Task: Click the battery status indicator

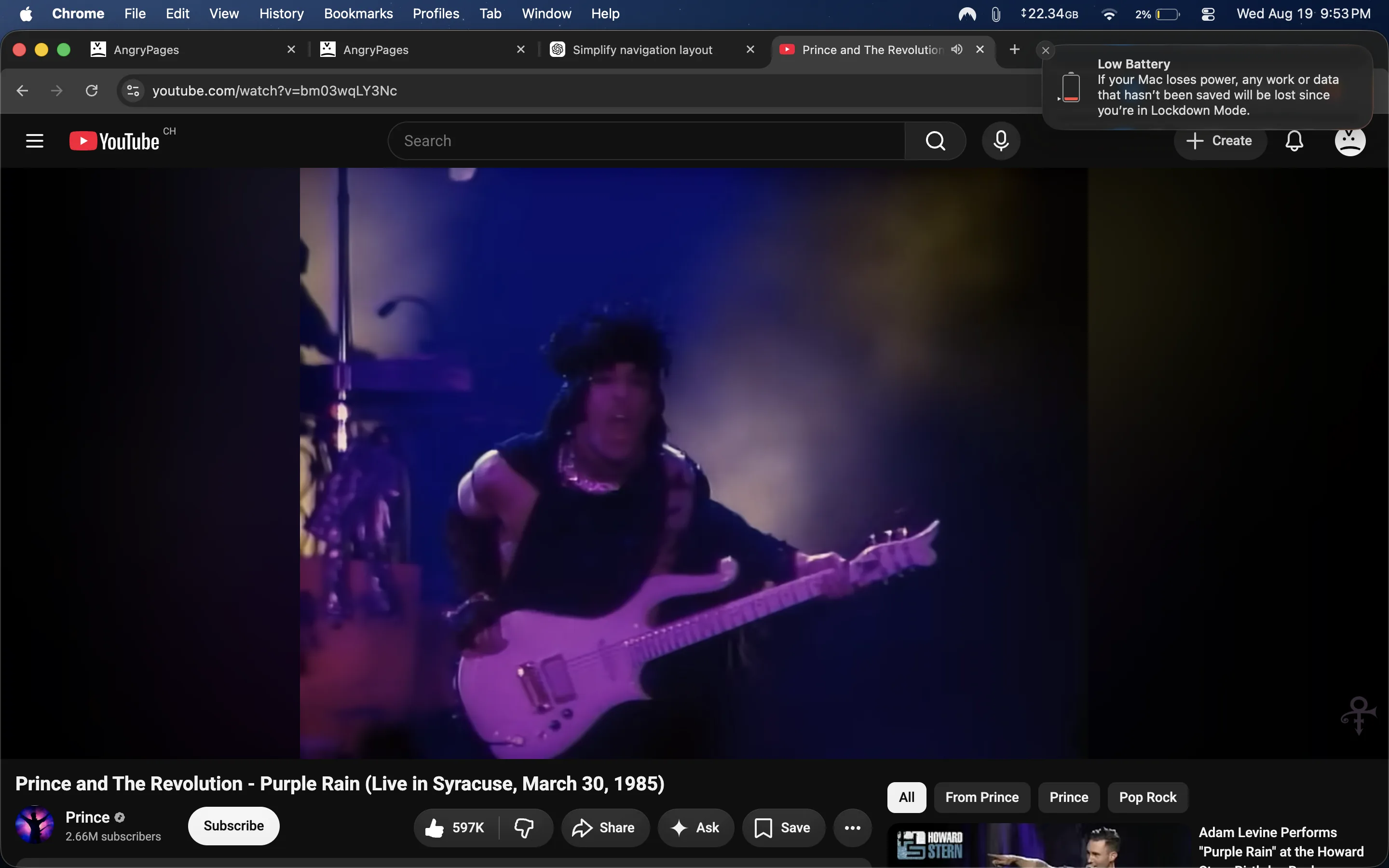Action: (x=1157, y=14)
